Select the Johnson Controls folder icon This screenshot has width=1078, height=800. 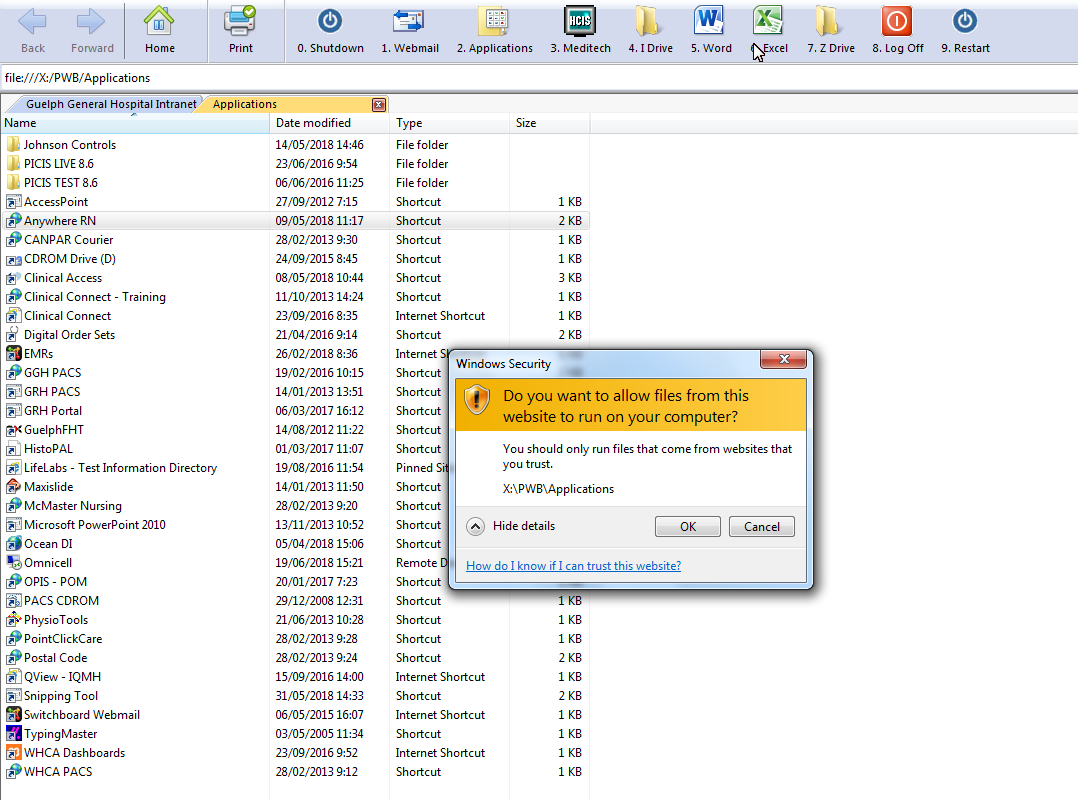[x=13, y=144]
